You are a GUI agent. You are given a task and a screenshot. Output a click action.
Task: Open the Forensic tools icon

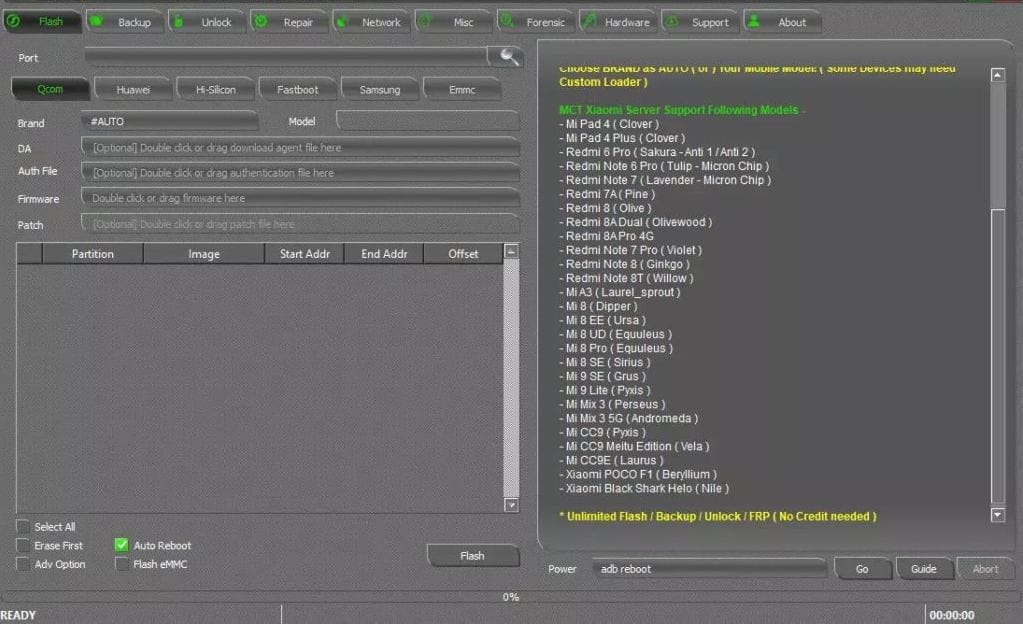tap(509, 20)
